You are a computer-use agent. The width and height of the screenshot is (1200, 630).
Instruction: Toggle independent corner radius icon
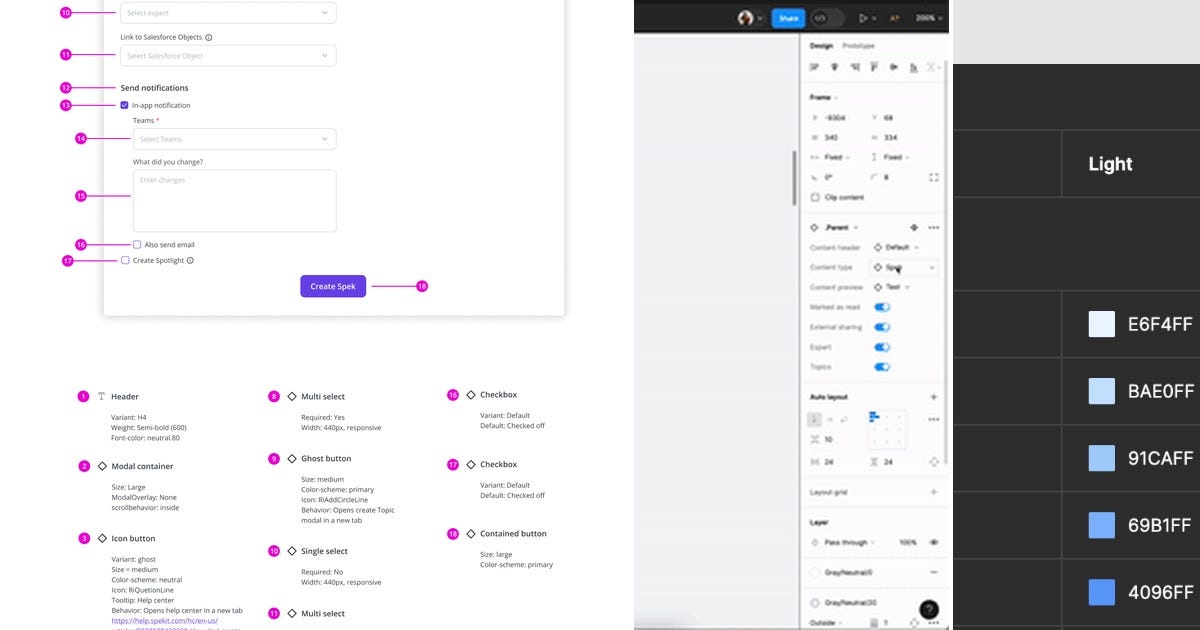click(935, 177)
